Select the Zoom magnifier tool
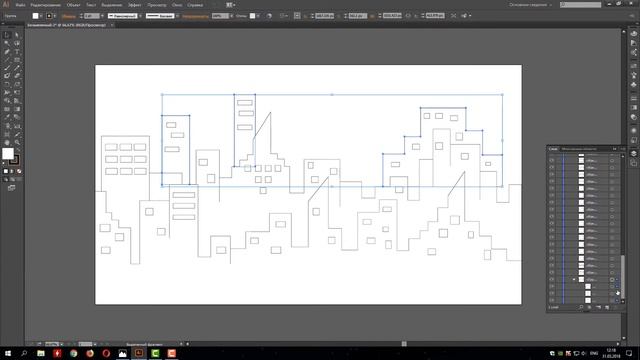The height and width of the screenshot is (360, 640). tap(17, 142)
